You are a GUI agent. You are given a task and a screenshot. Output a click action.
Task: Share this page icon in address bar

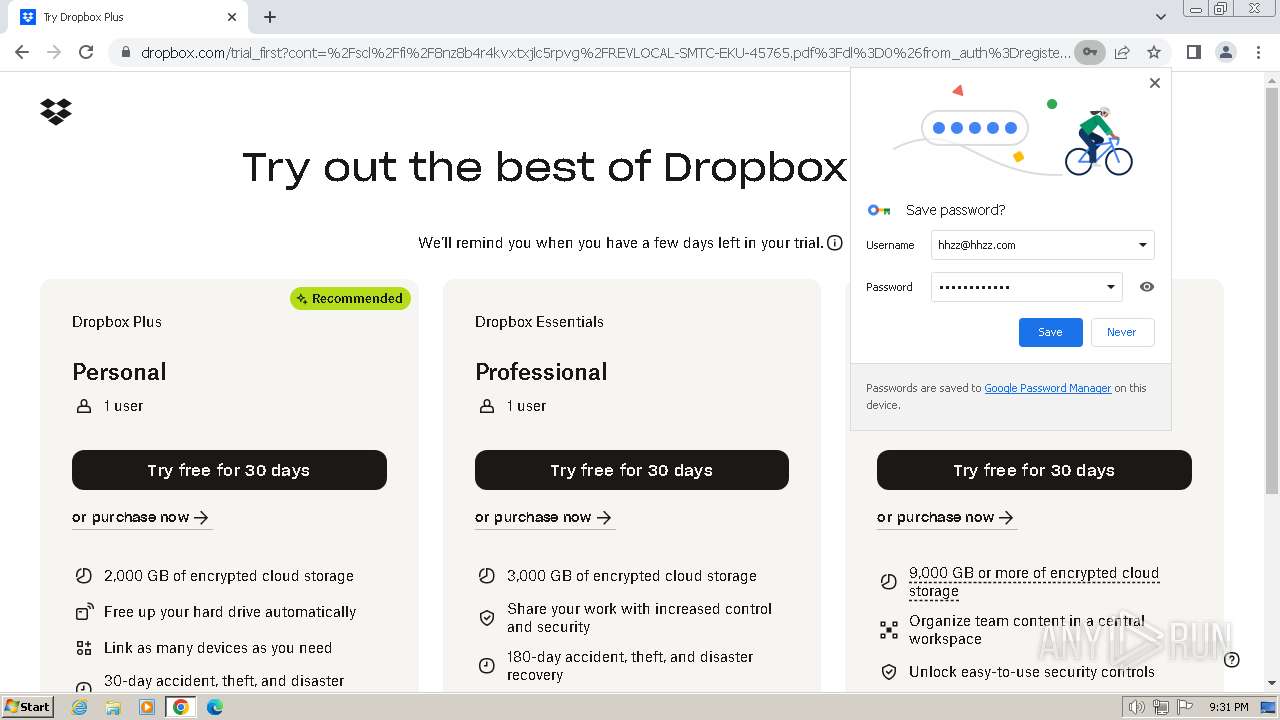pos(1122,52)
